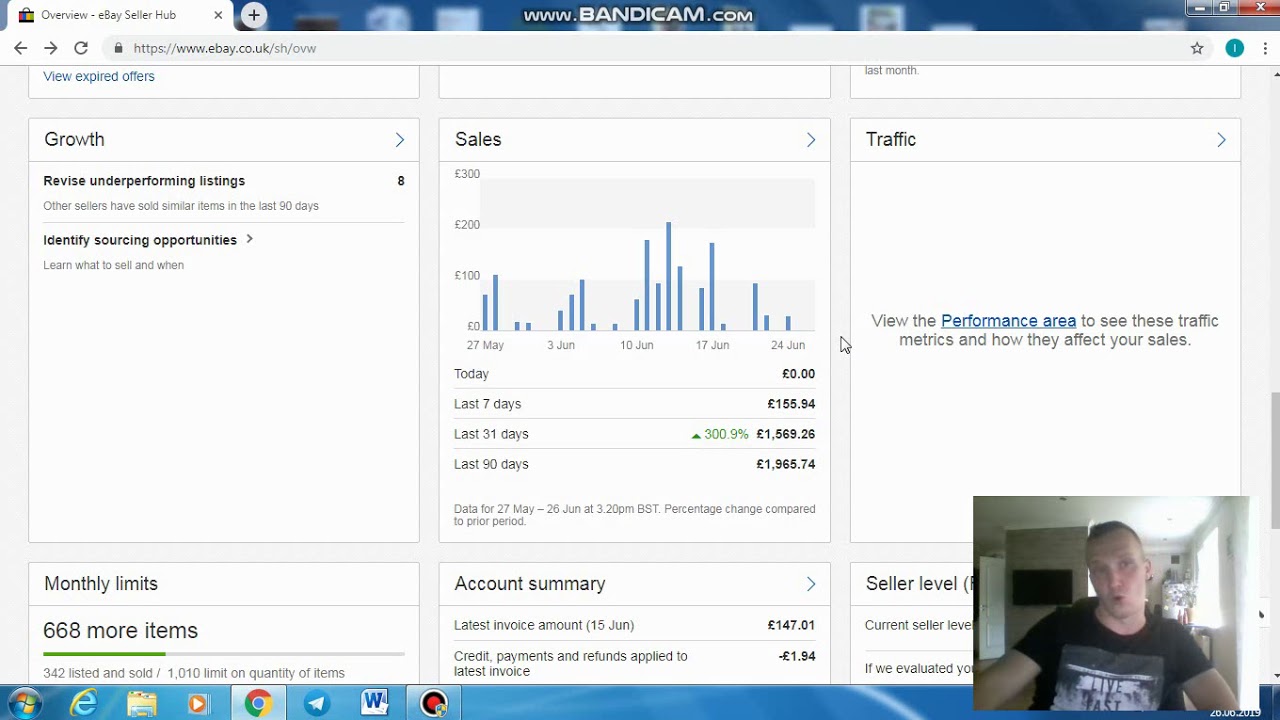
Task: Expand the Sales section arrow
Action: tap(811, 140)
